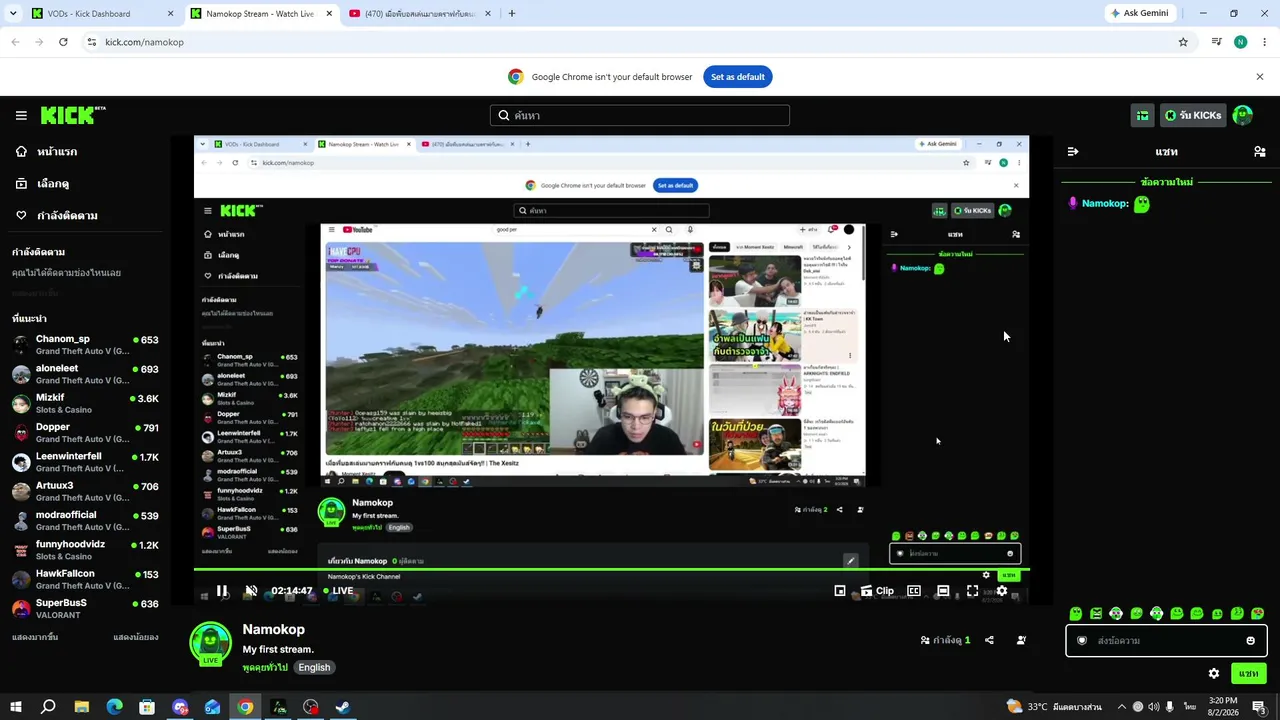This screenshot has width=1280, height=720.
Task: Click SuperBusS channel avatar
Action: 21,609
